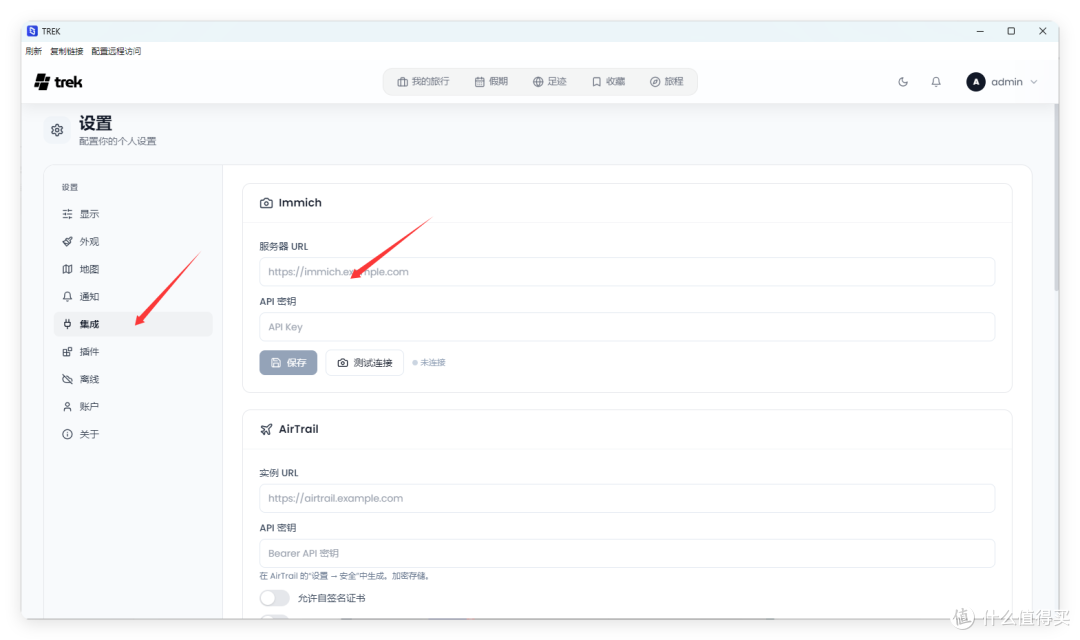Select 外观 in settings sidebar
The width and height of the screenshot is (1080, 640).
[133, 242]
